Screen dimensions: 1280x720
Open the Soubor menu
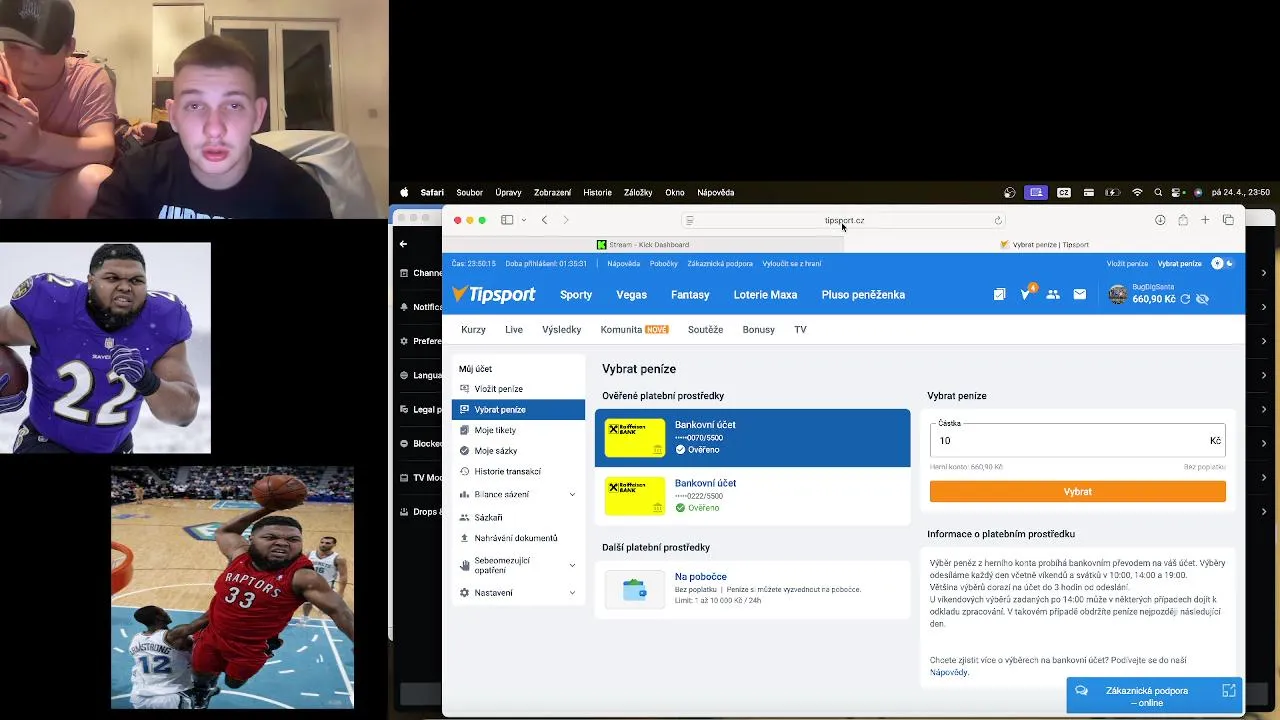(x=469, y=192)
